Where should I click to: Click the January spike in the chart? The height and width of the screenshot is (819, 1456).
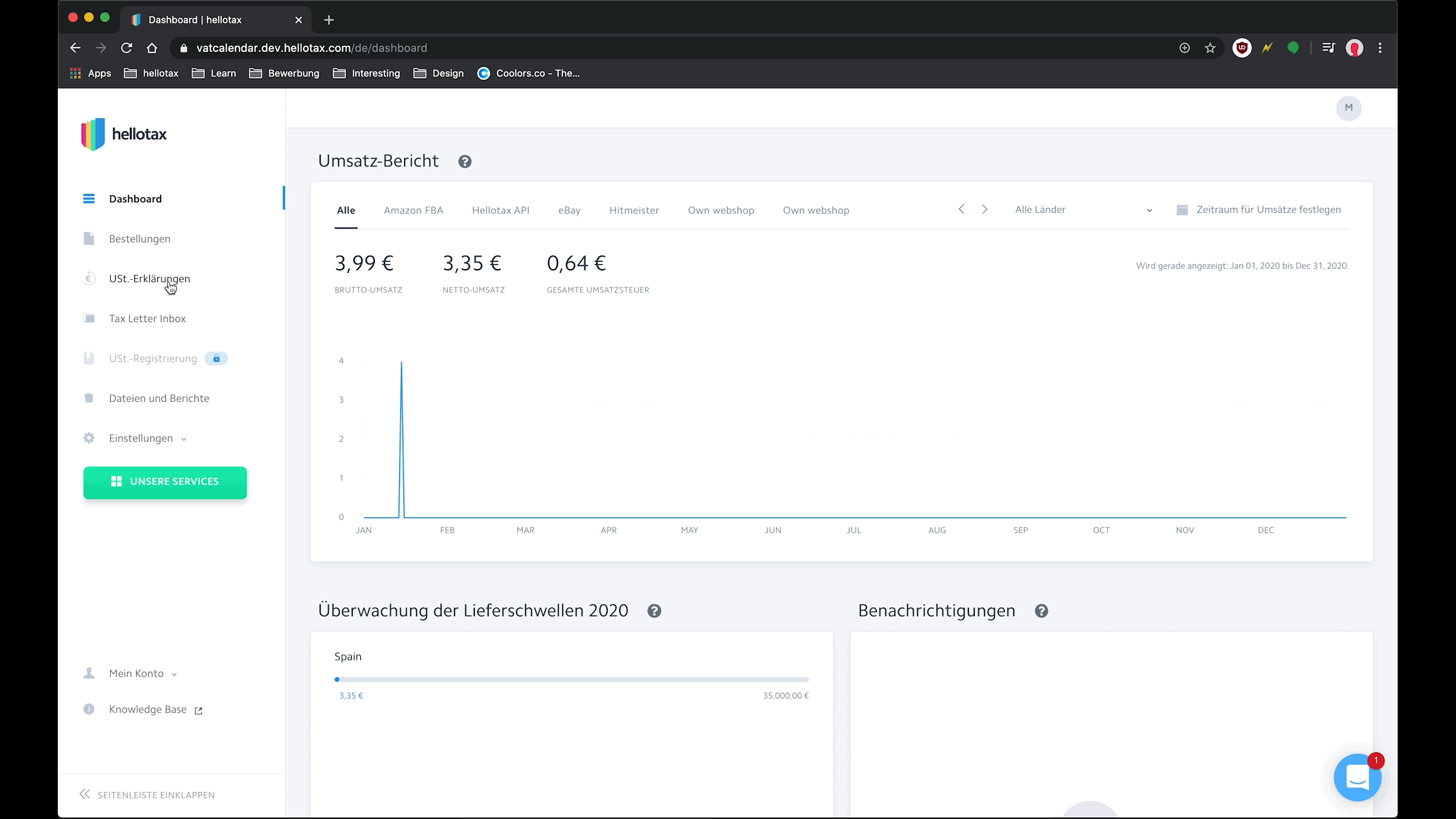point(401,438)
